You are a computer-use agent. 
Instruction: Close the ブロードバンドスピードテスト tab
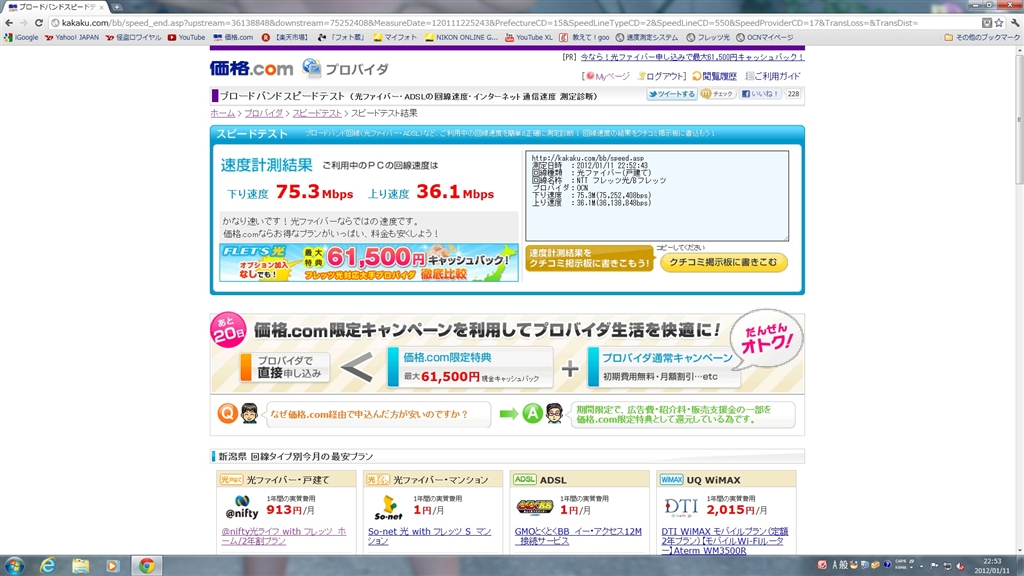(101, 7)
